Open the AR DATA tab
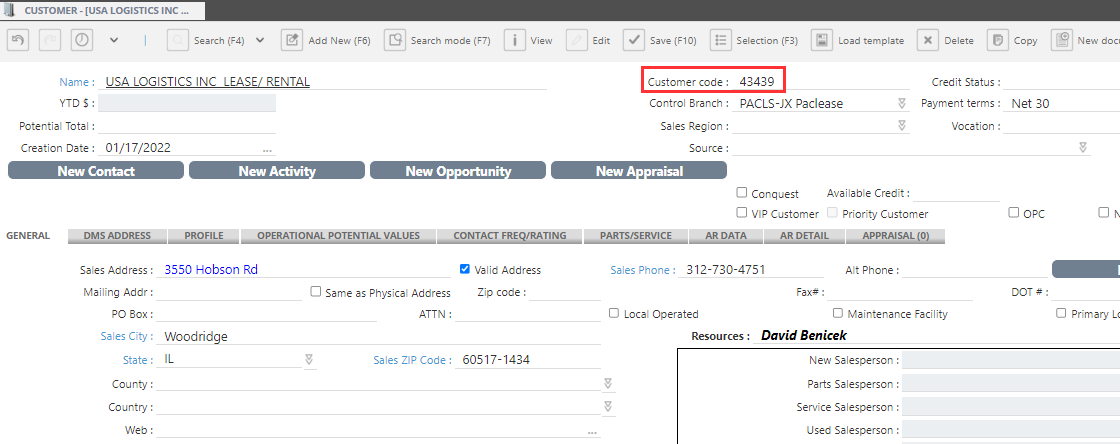Image resolution: width=1120 pixels, height=444 pixels. point(726,236)
